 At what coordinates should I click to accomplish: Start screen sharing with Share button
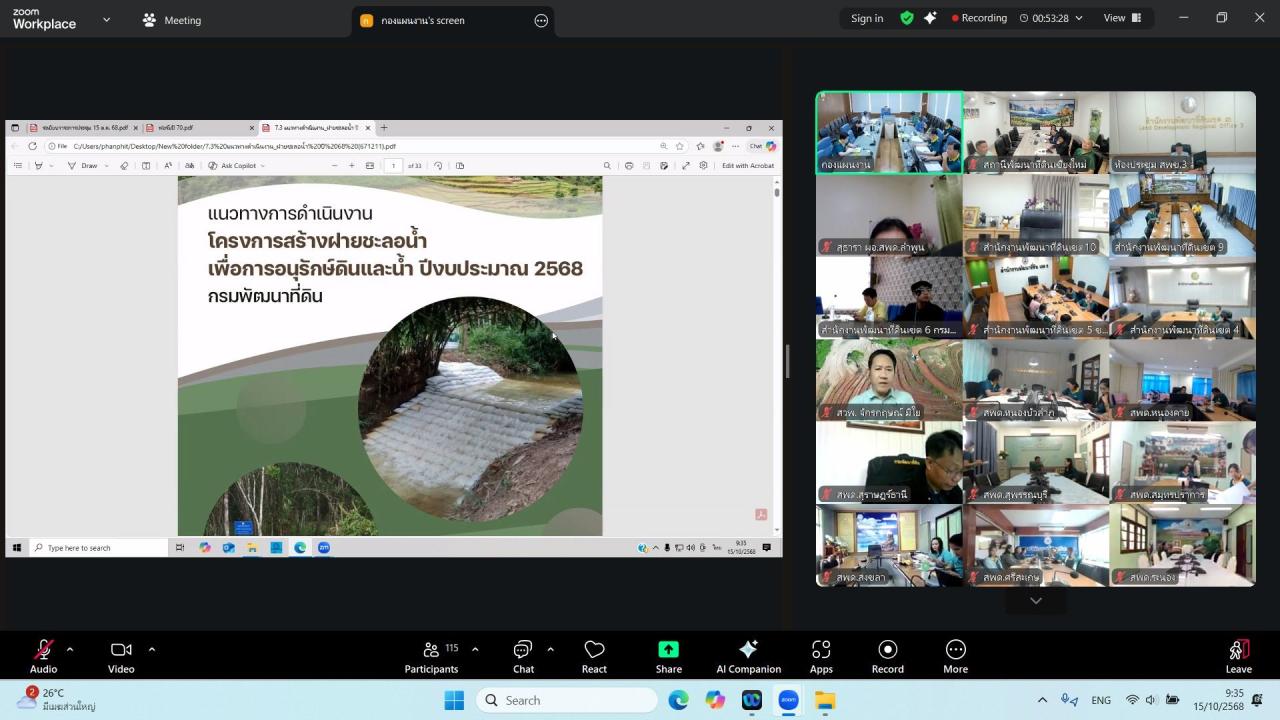pyautogui.click(x=669, y=656)
